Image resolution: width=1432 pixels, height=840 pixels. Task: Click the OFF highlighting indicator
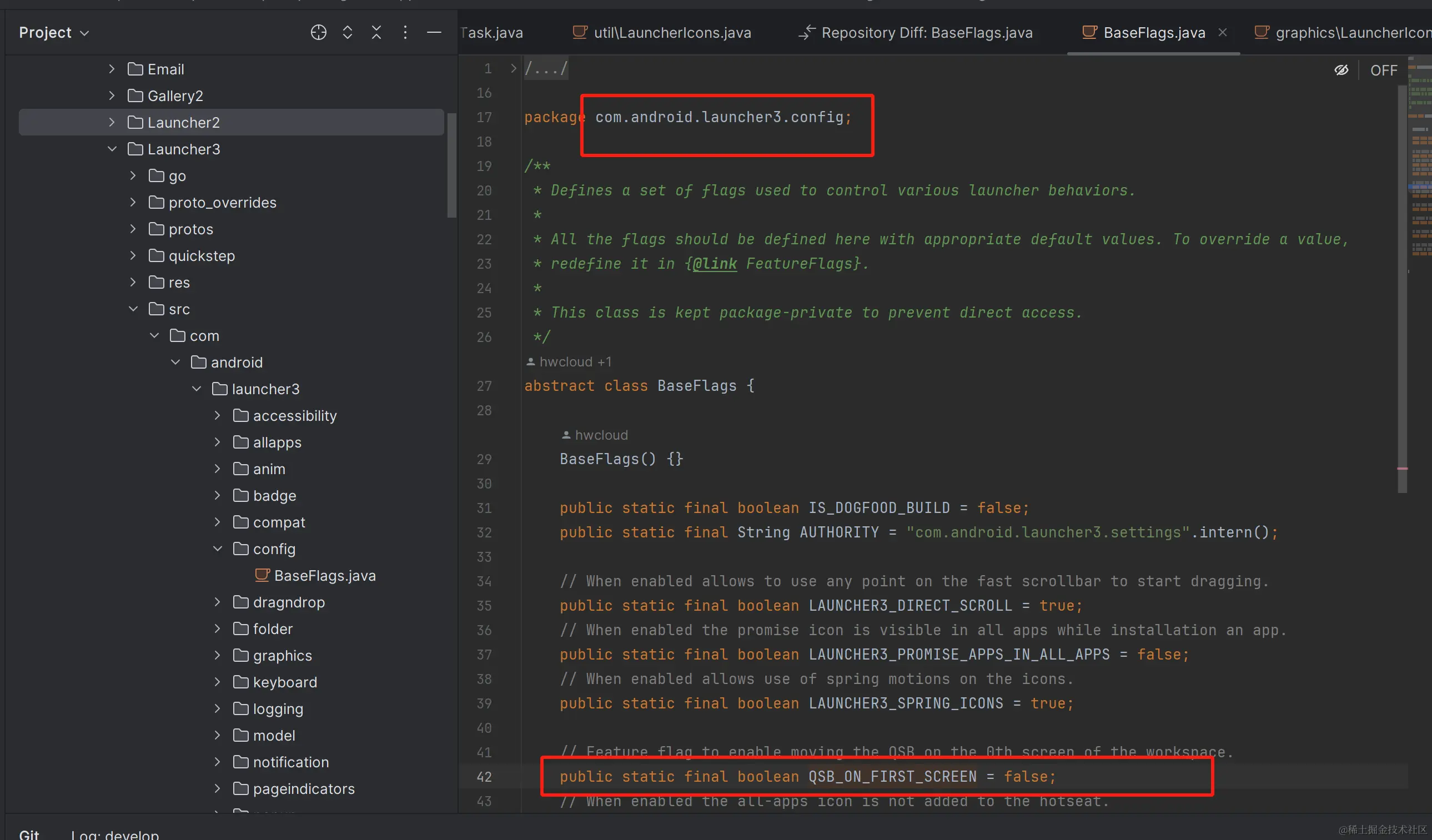(1383, 71)
